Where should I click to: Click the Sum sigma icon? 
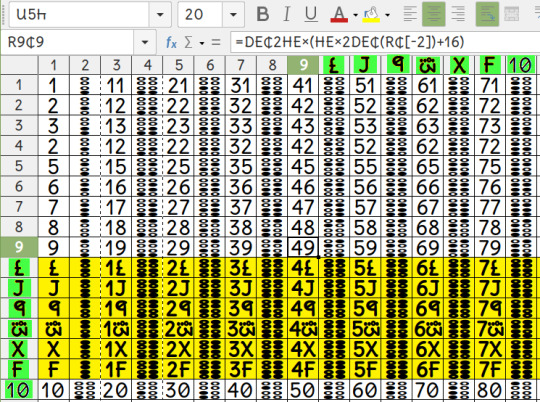188,42
